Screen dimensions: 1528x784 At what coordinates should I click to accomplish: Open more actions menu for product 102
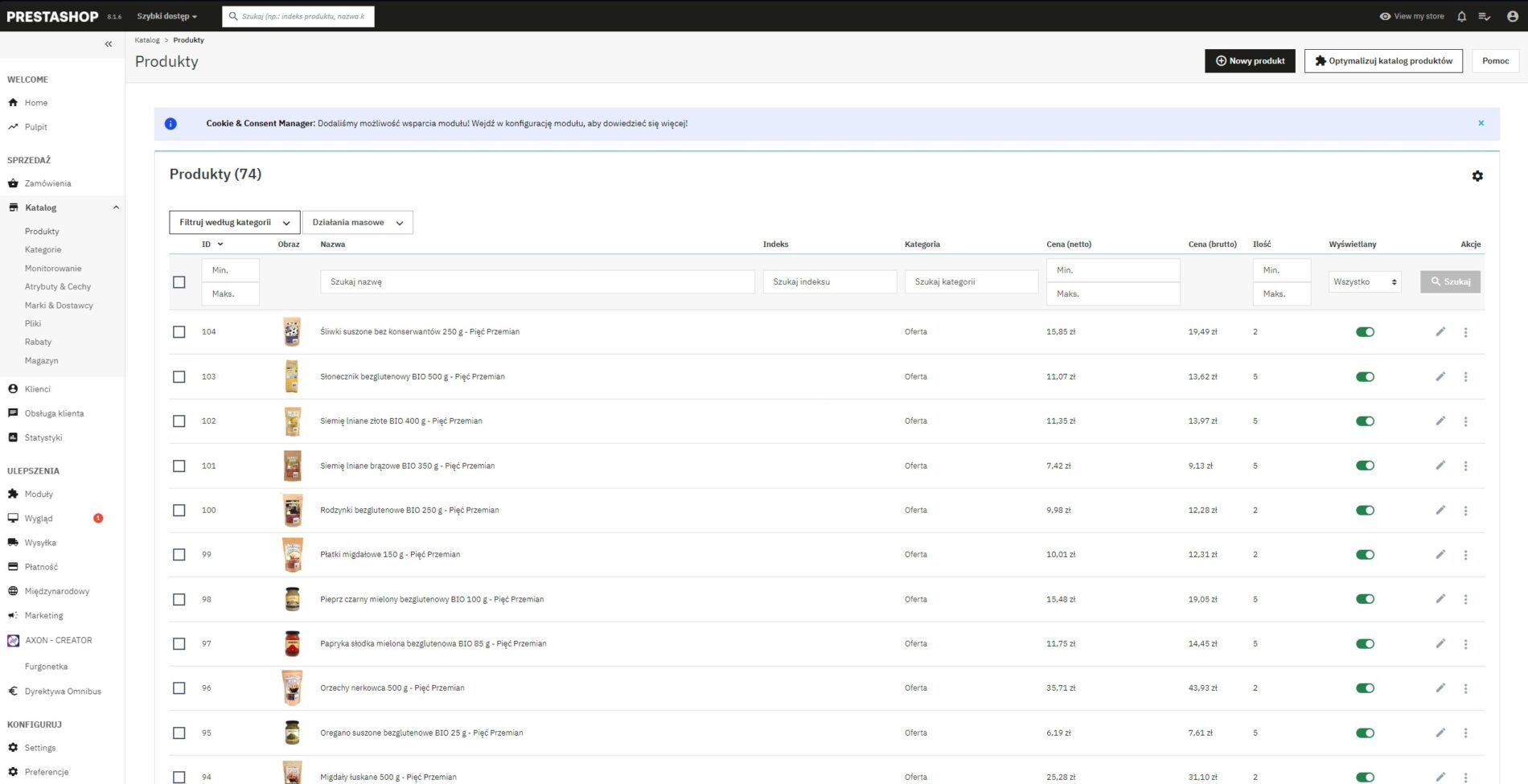click(x=1465, y=421)
